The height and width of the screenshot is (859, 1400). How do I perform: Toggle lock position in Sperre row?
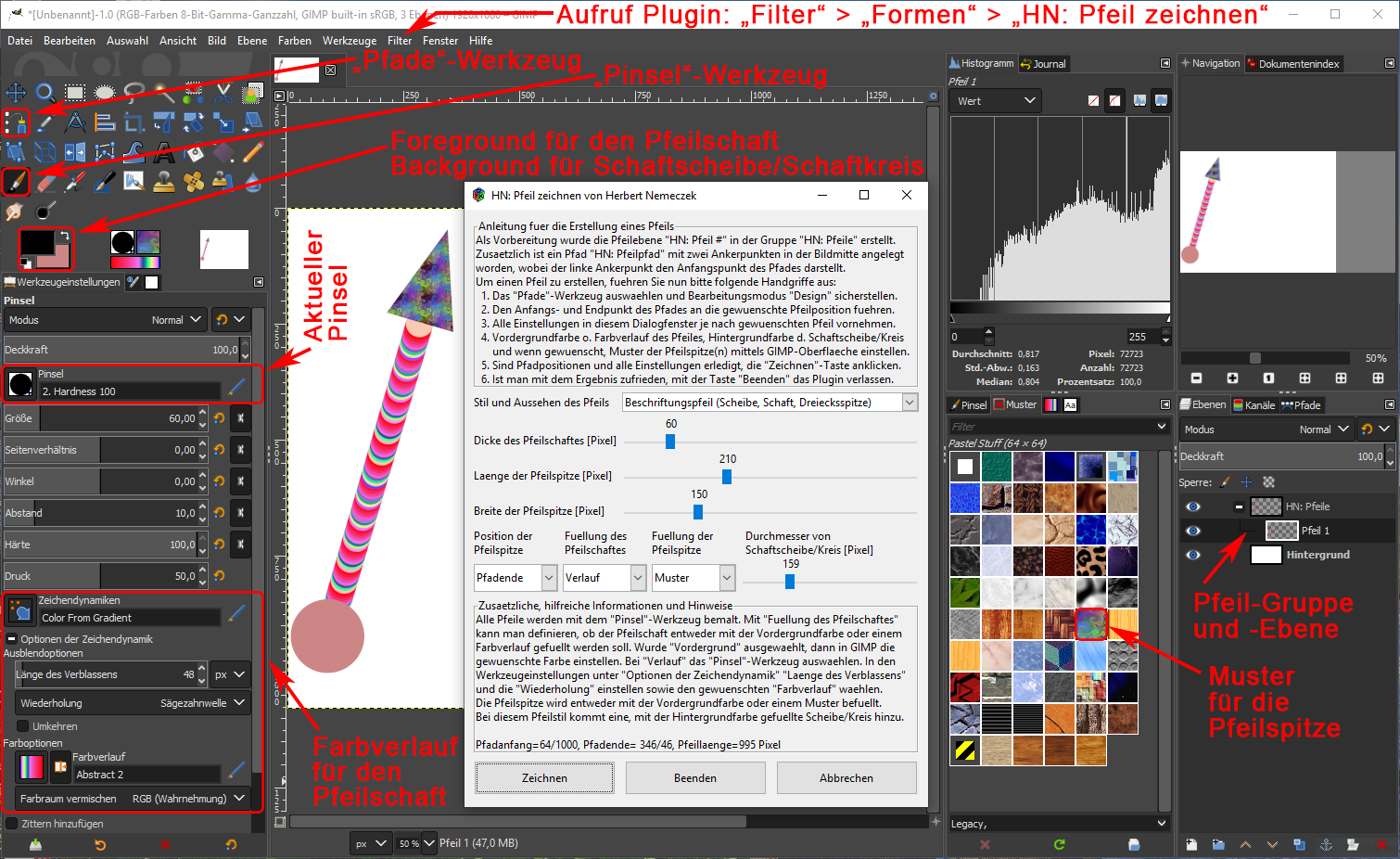1247,482
